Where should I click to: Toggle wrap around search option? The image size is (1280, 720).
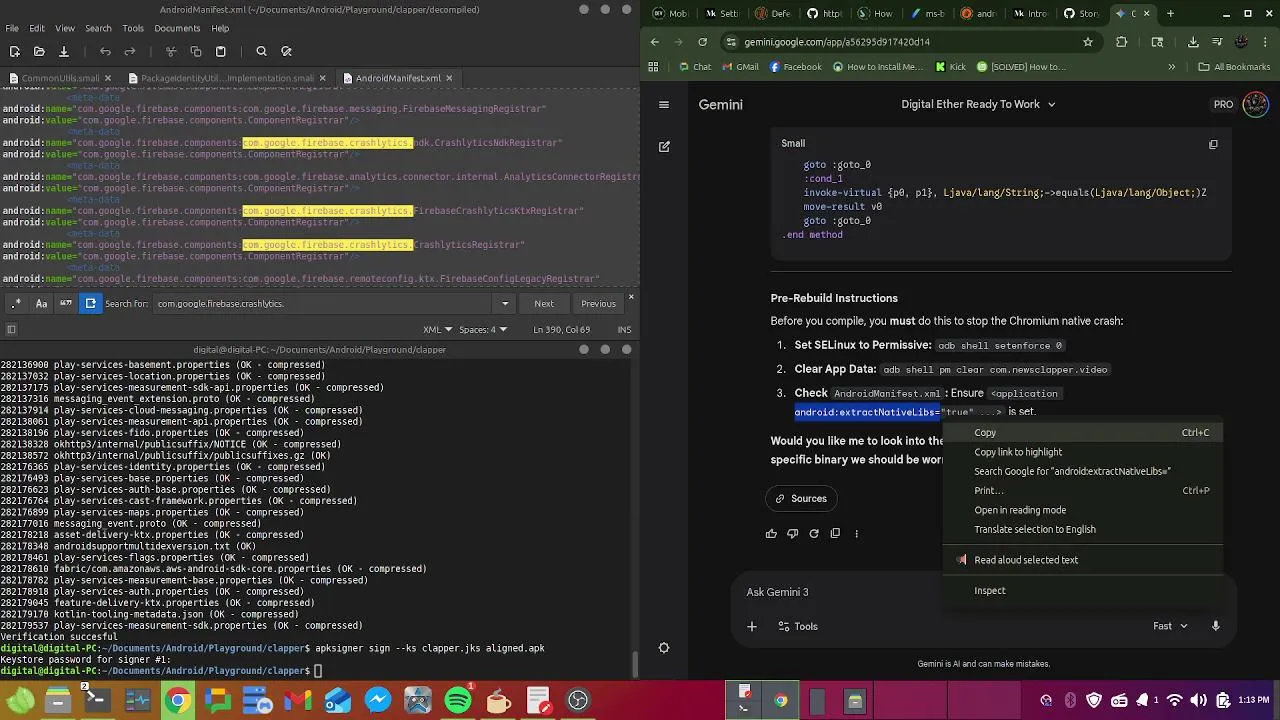click(91, 303)
